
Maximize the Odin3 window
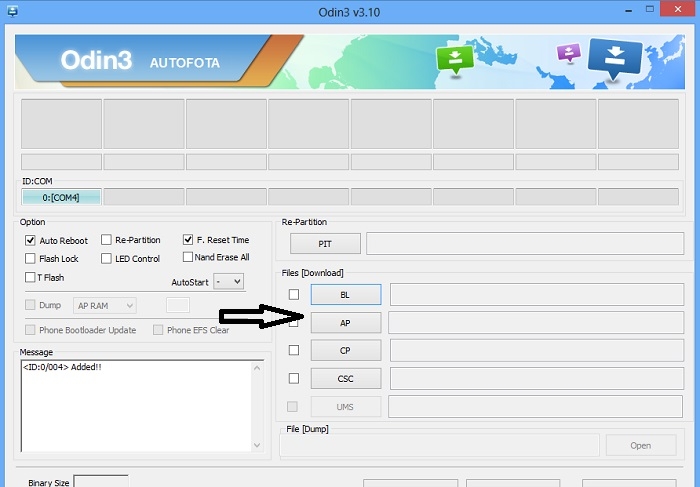coord(650,9)
